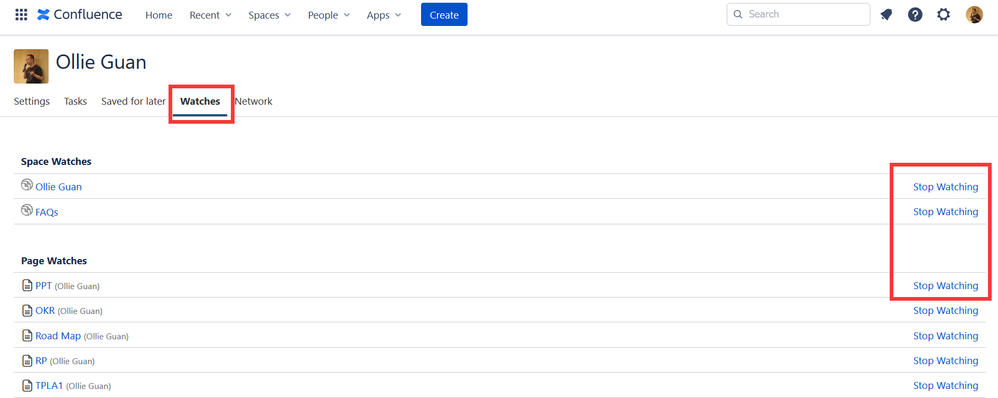Screen dimensions: 998x398
Task: Open the notifications bell icon
Action: click(886, 15)
